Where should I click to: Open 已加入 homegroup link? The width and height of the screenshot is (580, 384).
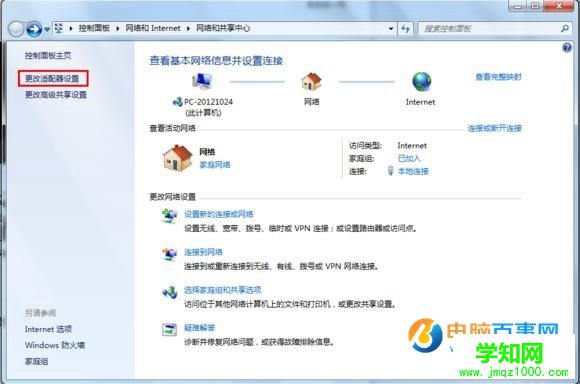click(x=409, y=158)
